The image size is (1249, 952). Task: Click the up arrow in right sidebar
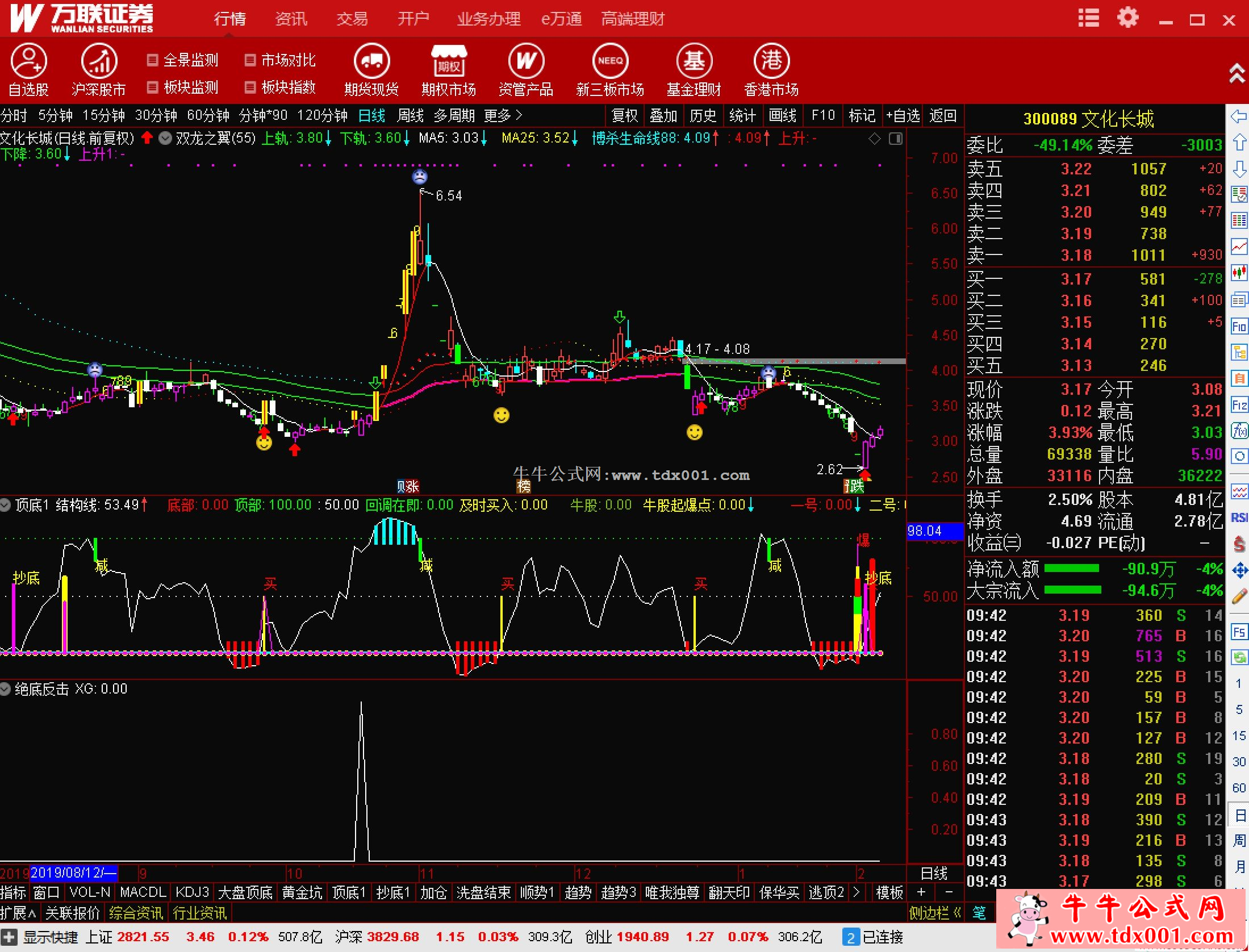(x=1239, y=143)
